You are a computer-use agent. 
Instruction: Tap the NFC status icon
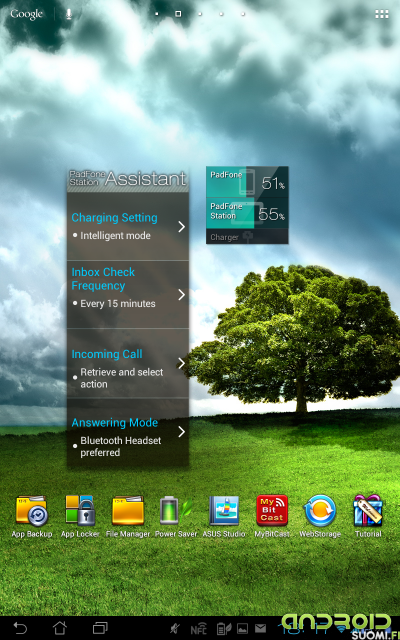click(x=199, y=629)
